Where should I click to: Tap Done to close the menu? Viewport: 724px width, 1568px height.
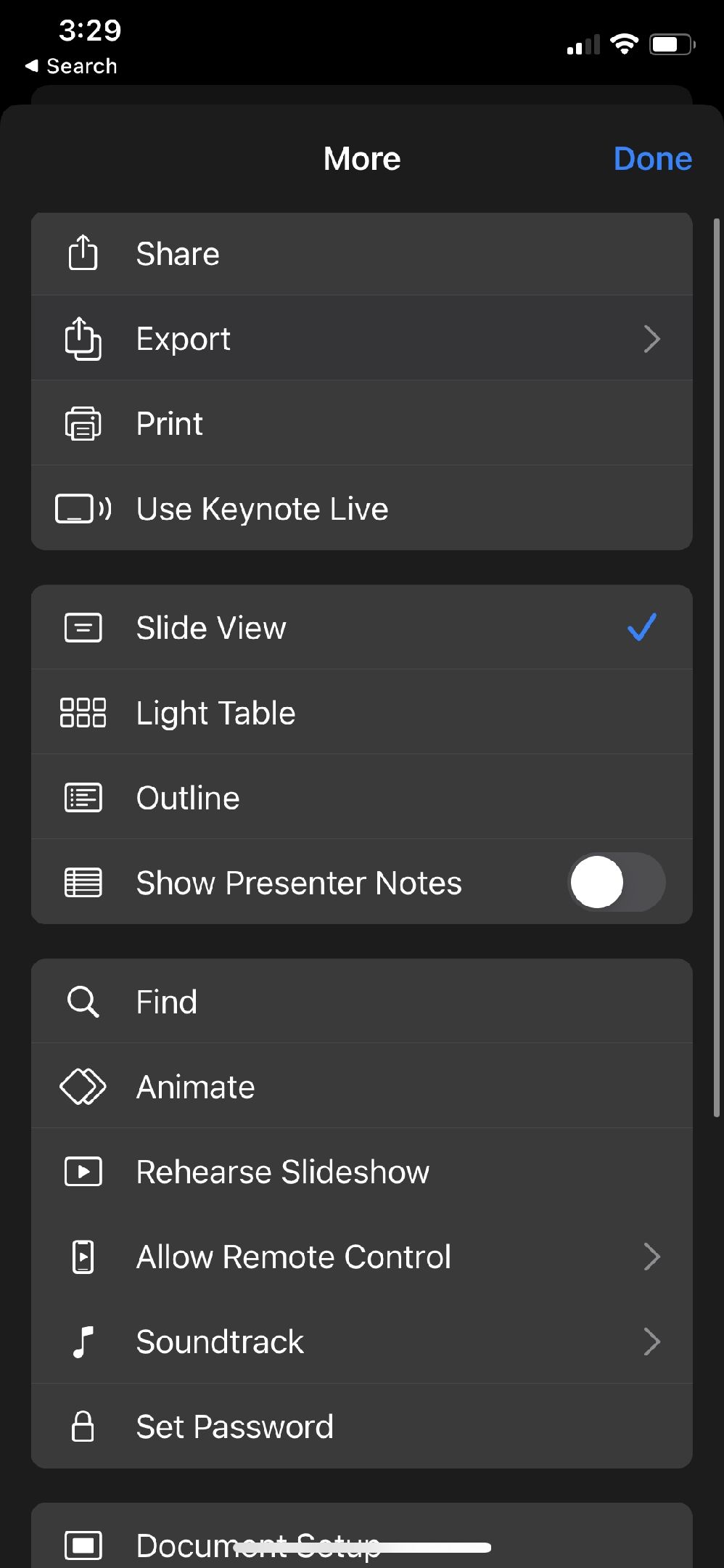pos(651,158)
